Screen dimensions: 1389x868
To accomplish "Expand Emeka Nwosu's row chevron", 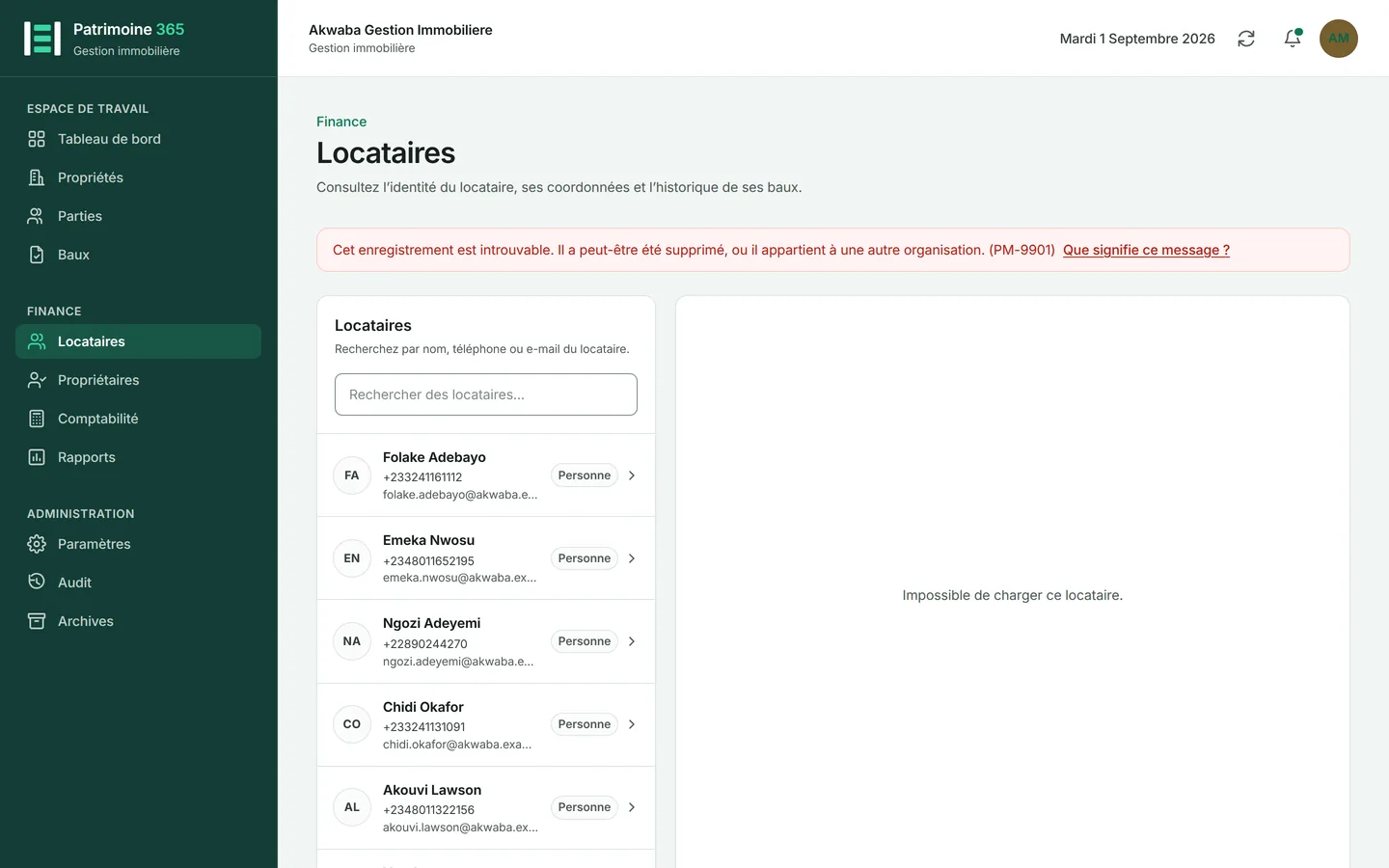I will click(x=632, y=558).
